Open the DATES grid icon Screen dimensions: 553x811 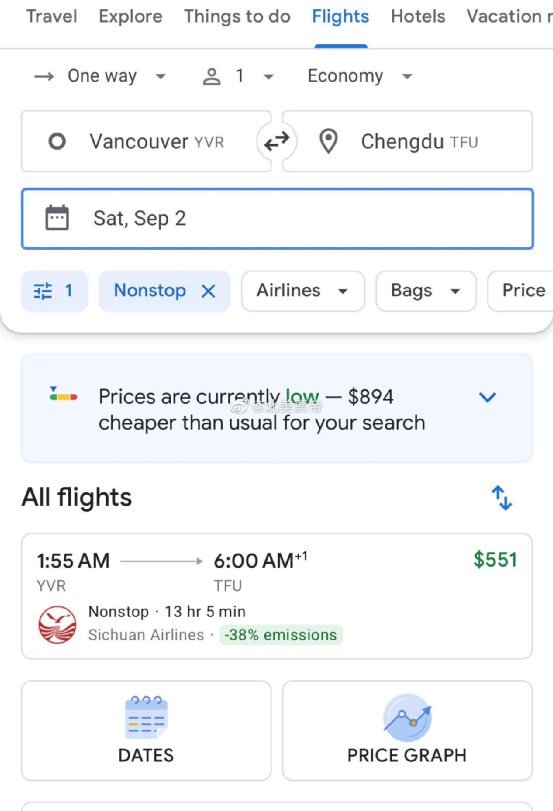point(146,717)
